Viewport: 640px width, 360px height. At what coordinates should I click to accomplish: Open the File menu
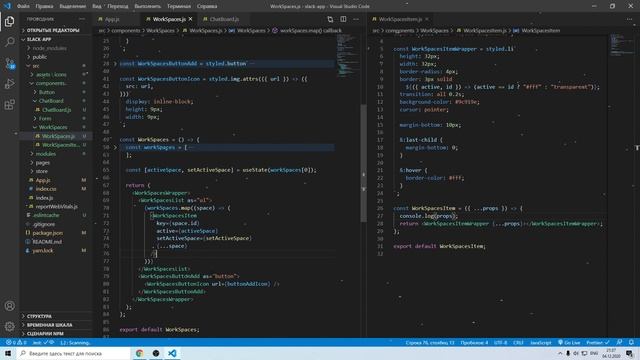point(23,6)
